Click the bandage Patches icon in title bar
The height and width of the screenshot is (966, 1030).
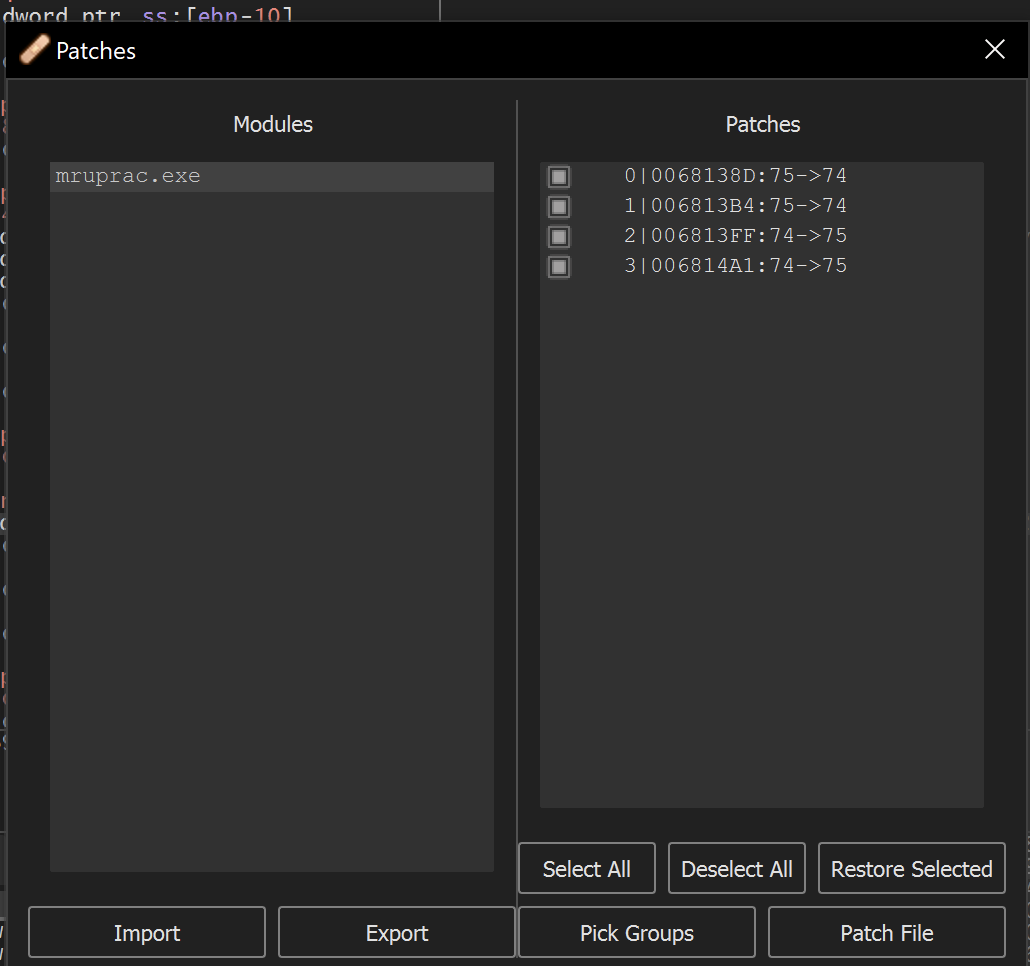pos(34,50)
